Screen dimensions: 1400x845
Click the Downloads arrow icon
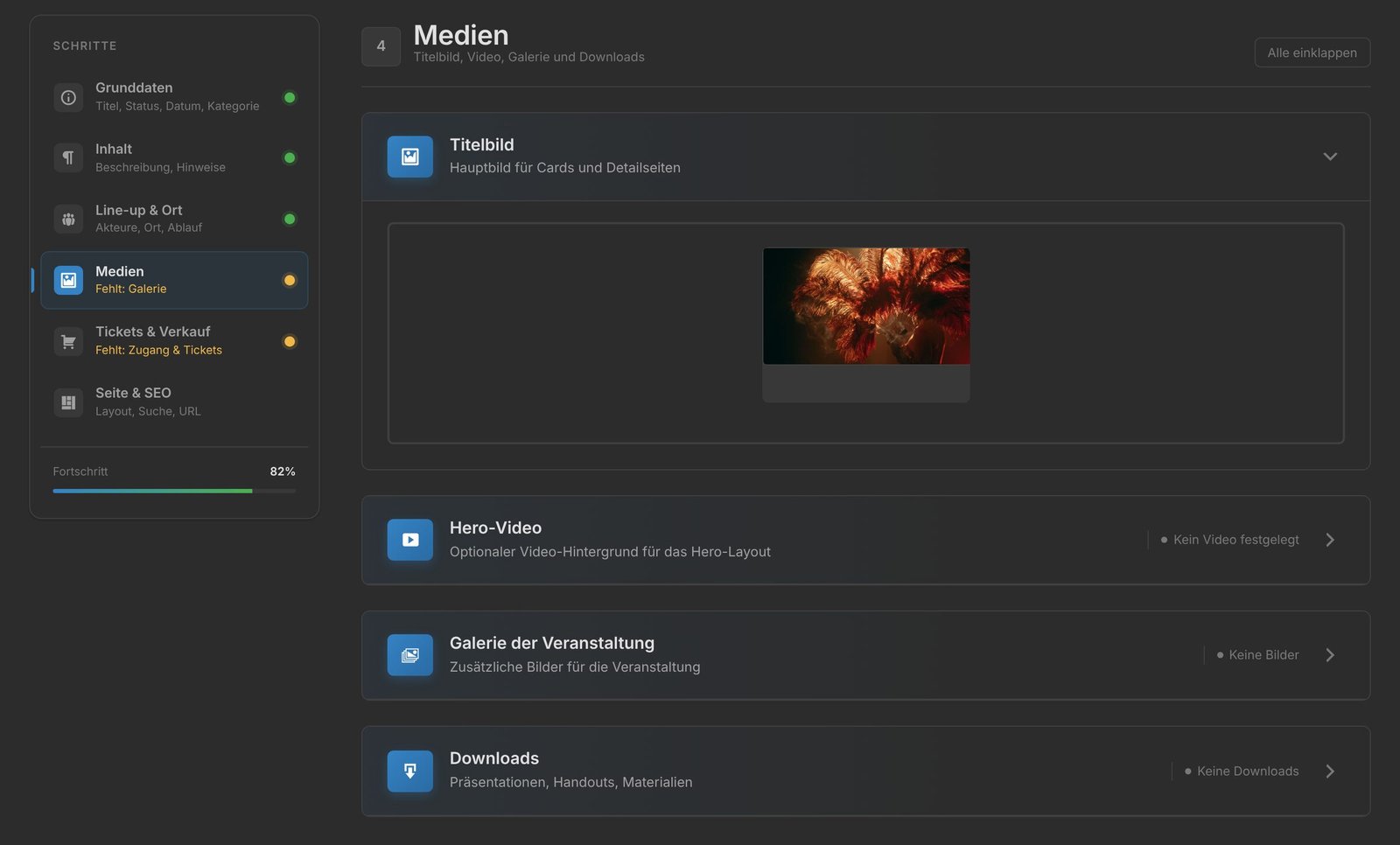coord(410,771)
